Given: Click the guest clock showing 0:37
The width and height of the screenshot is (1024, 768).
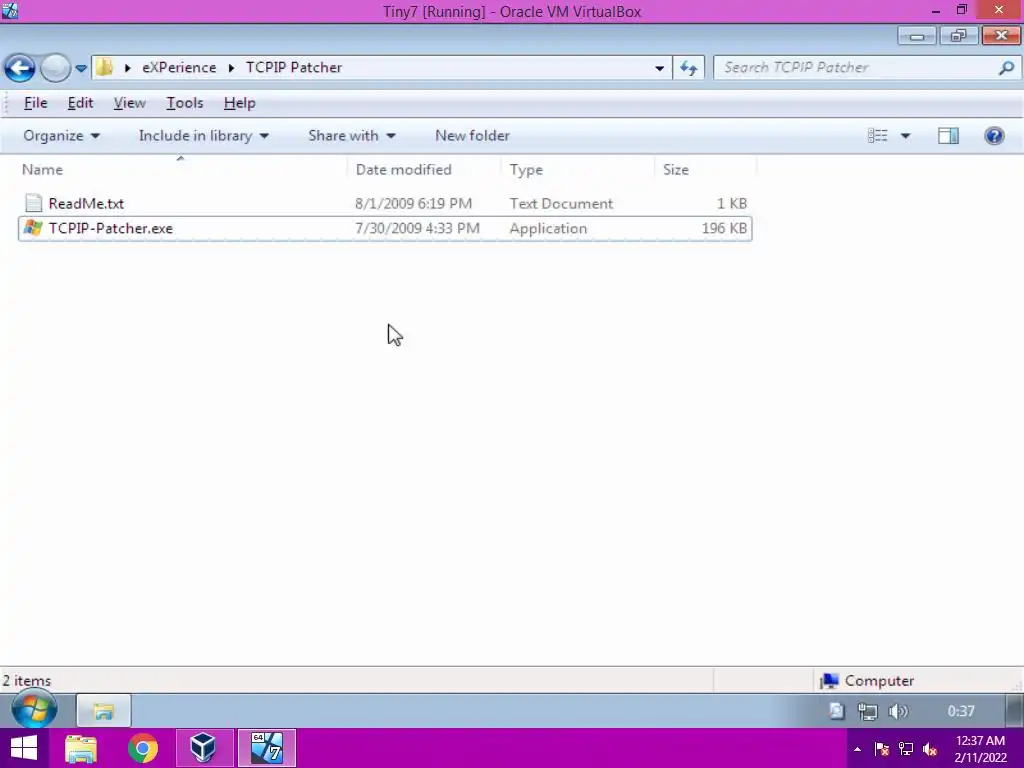Looking at the screenshot, I should pyautogui.click(x=961, y=711).
